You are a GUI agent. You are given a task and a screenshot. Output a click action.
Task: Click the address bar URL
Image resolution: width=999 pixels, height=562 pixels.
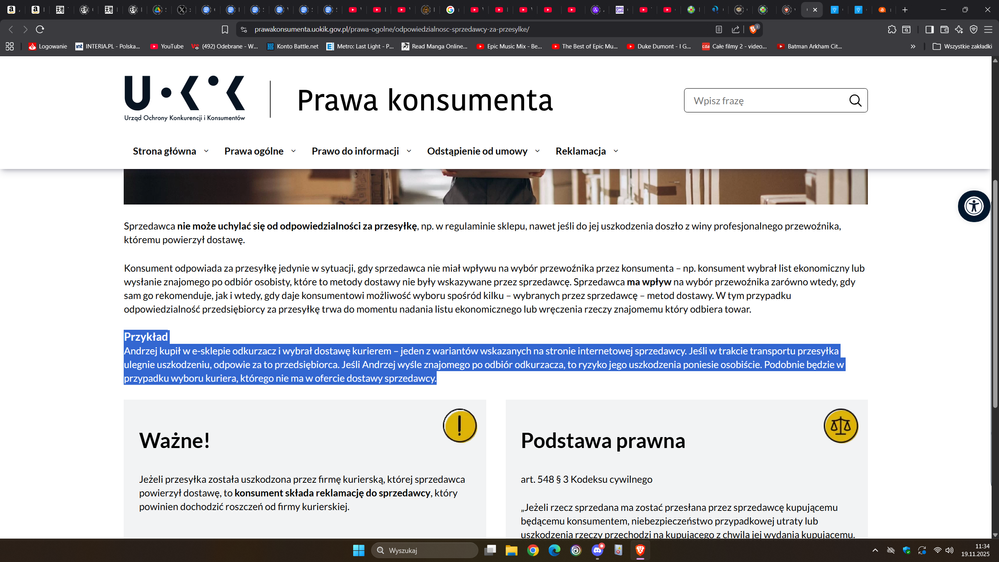tap(391, 29)
